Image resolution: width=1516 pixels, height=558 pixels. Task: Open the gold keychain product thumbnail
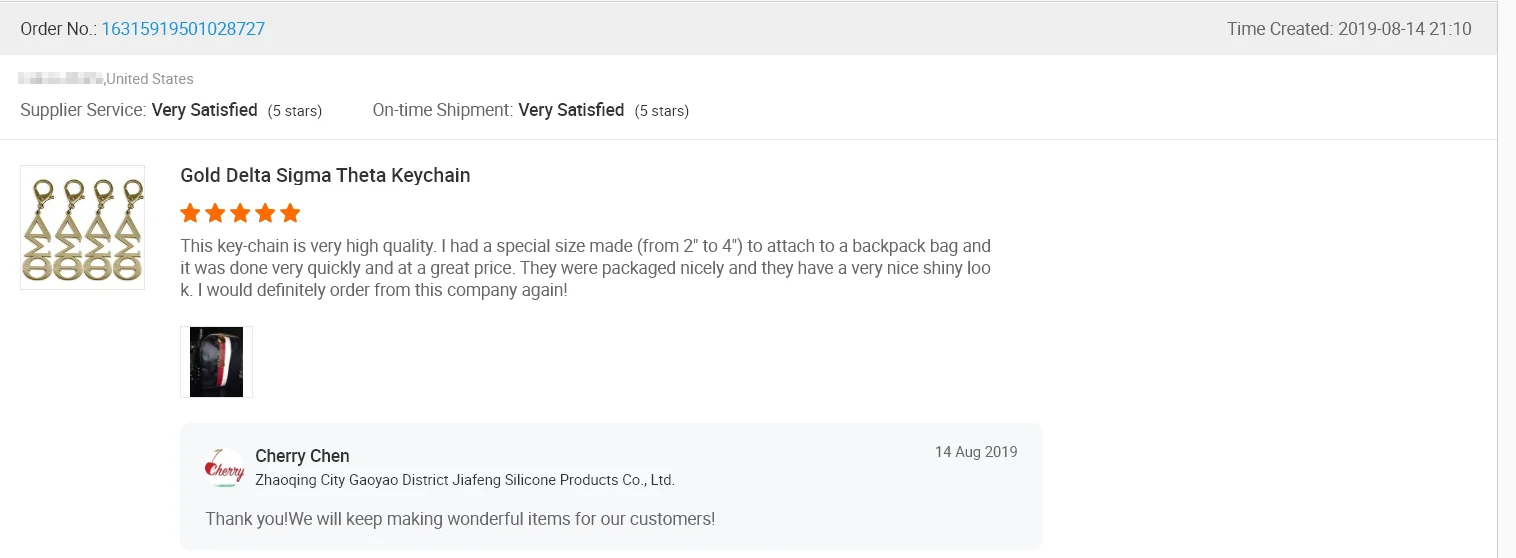click(83, 228)
